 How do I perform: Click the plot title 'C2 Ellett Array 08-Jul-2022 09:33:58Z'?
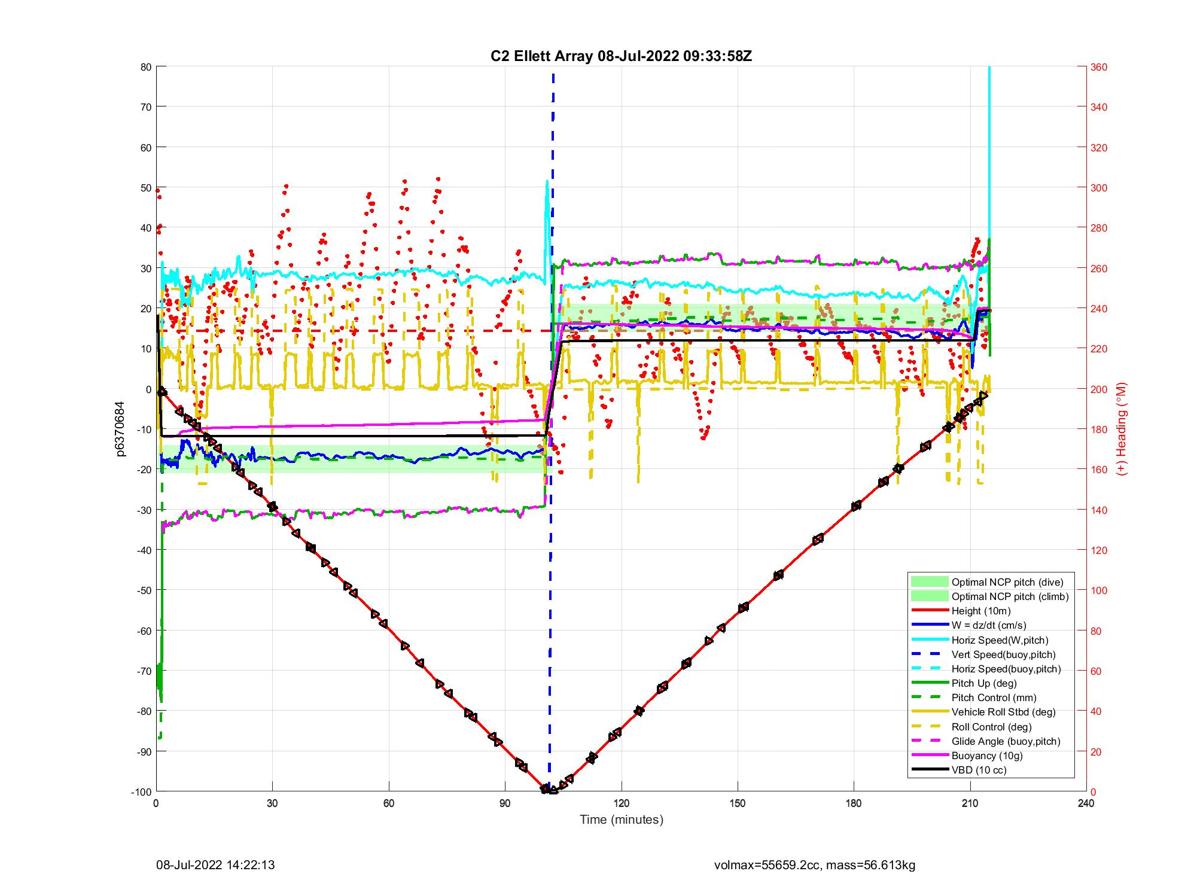[x=621, y=56]
